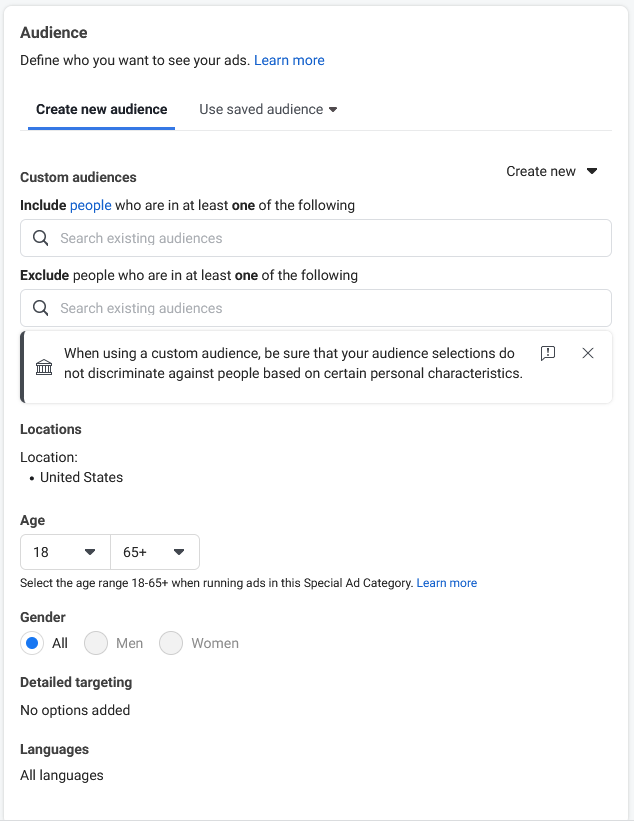
Task: Focus the Include search existing audiences field
Action: (x=316, y=238)
